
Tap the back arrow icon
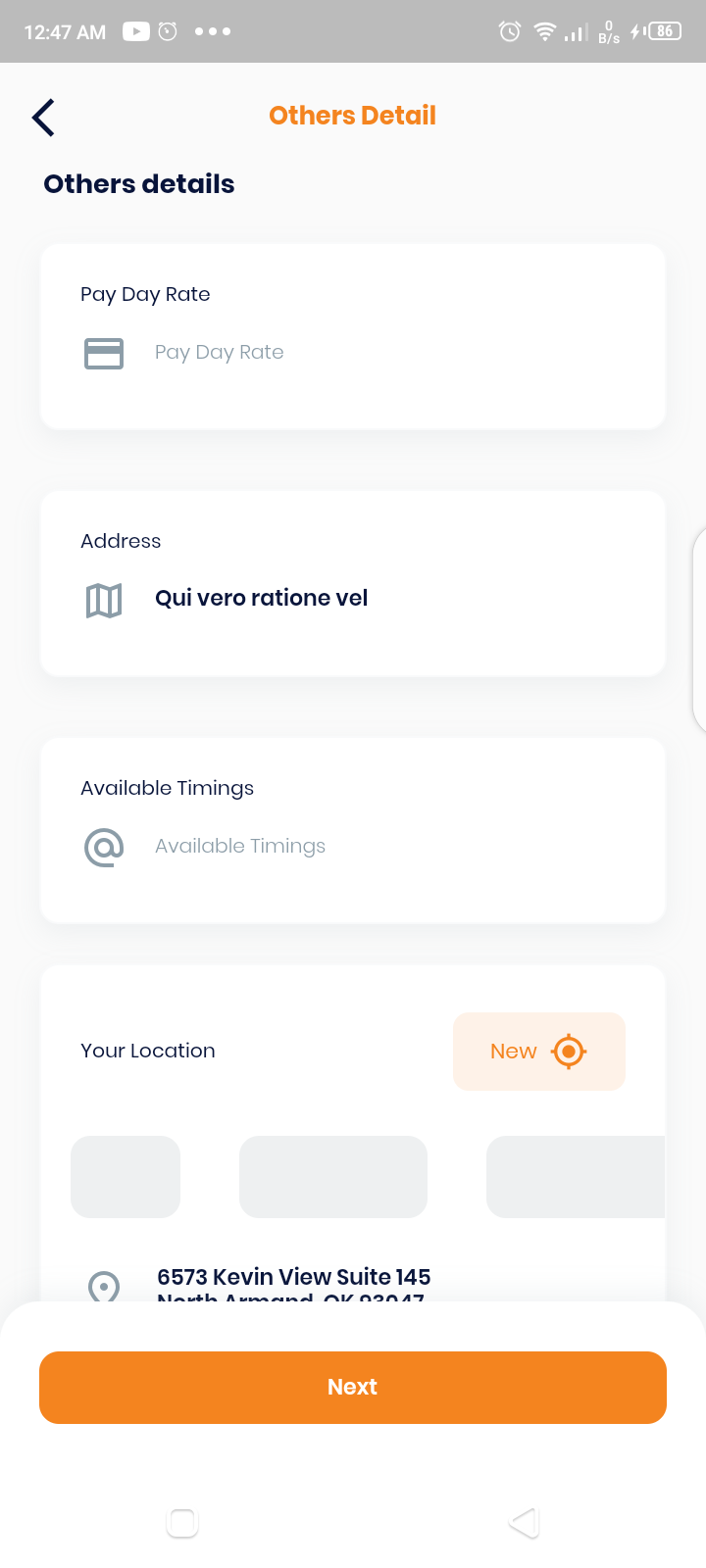[43, 117]
